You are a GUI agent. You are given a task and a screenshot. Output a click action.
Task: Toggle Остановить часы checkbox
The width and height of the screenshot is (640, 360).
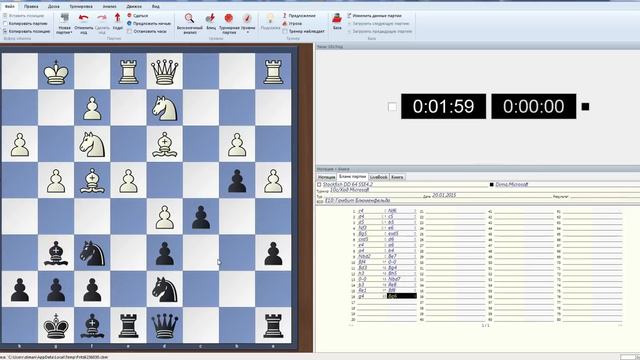(129, 31)
